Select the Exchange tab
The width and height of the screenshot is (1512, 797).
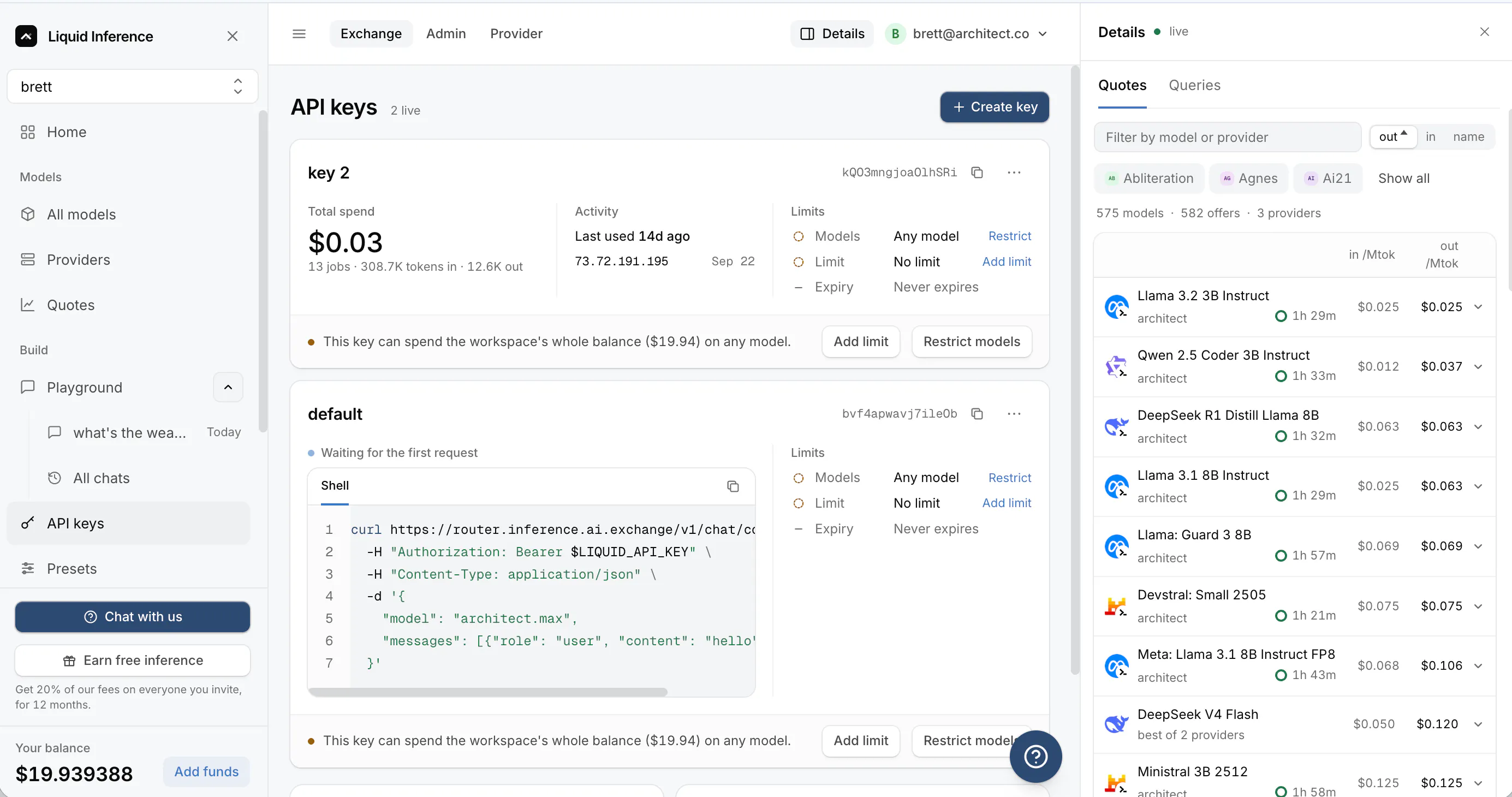371,33
